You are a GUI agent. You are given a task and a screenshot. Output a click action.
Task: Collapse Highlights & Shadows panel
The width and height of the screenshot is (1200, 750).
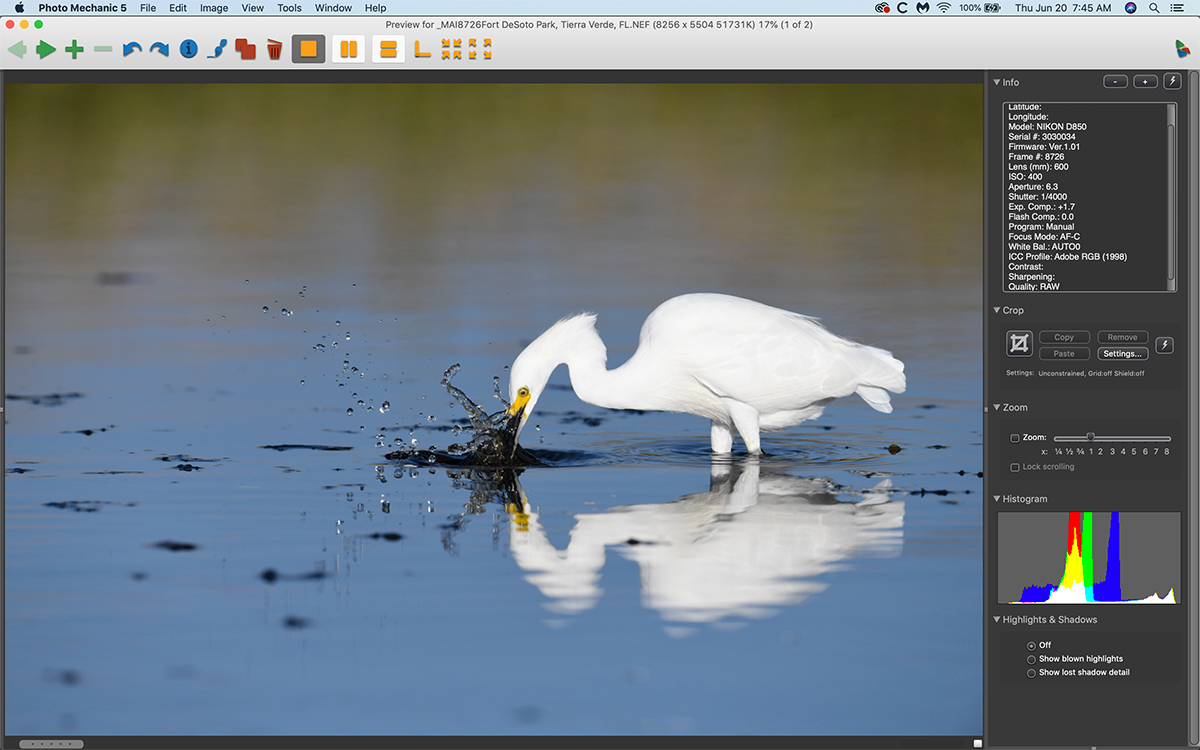coord(997,619)
